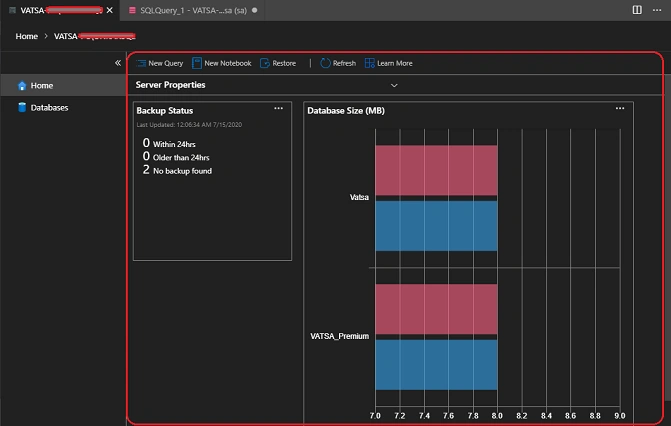This screenshot has width=671, height=426.
Task: Click the 'Backup Status' widget title
Action: tap(165, 110)
